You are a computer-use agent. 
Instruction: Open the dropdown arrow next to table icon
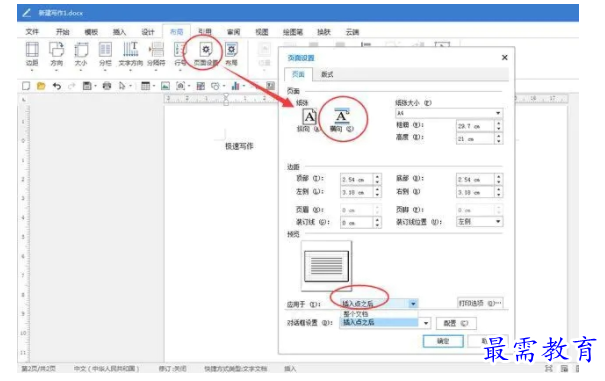click(154, 86)
